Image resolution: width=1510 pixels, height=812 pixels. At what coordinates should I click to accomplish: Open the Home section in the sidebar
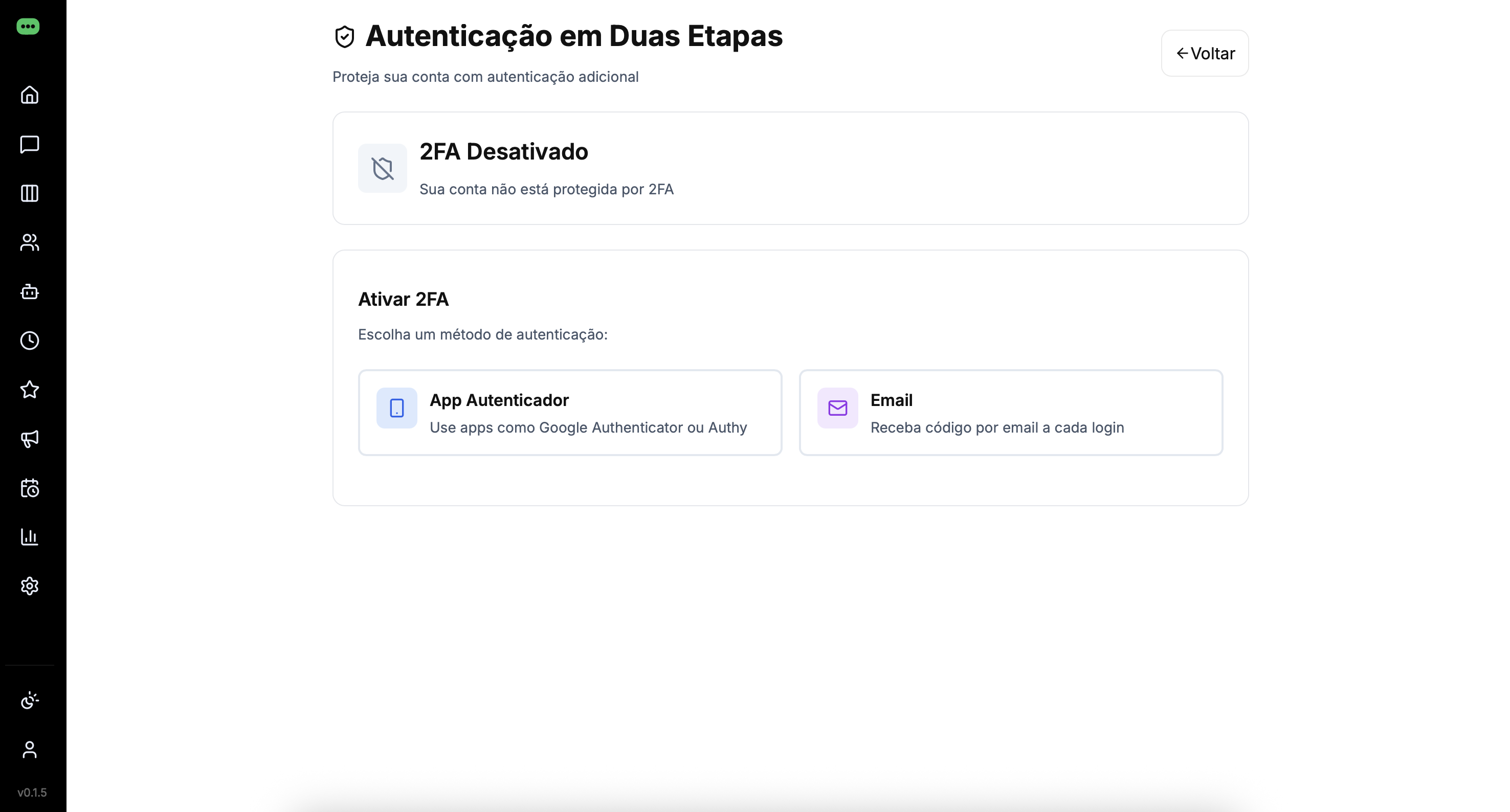pyautogui.click(x=29, y=95)
